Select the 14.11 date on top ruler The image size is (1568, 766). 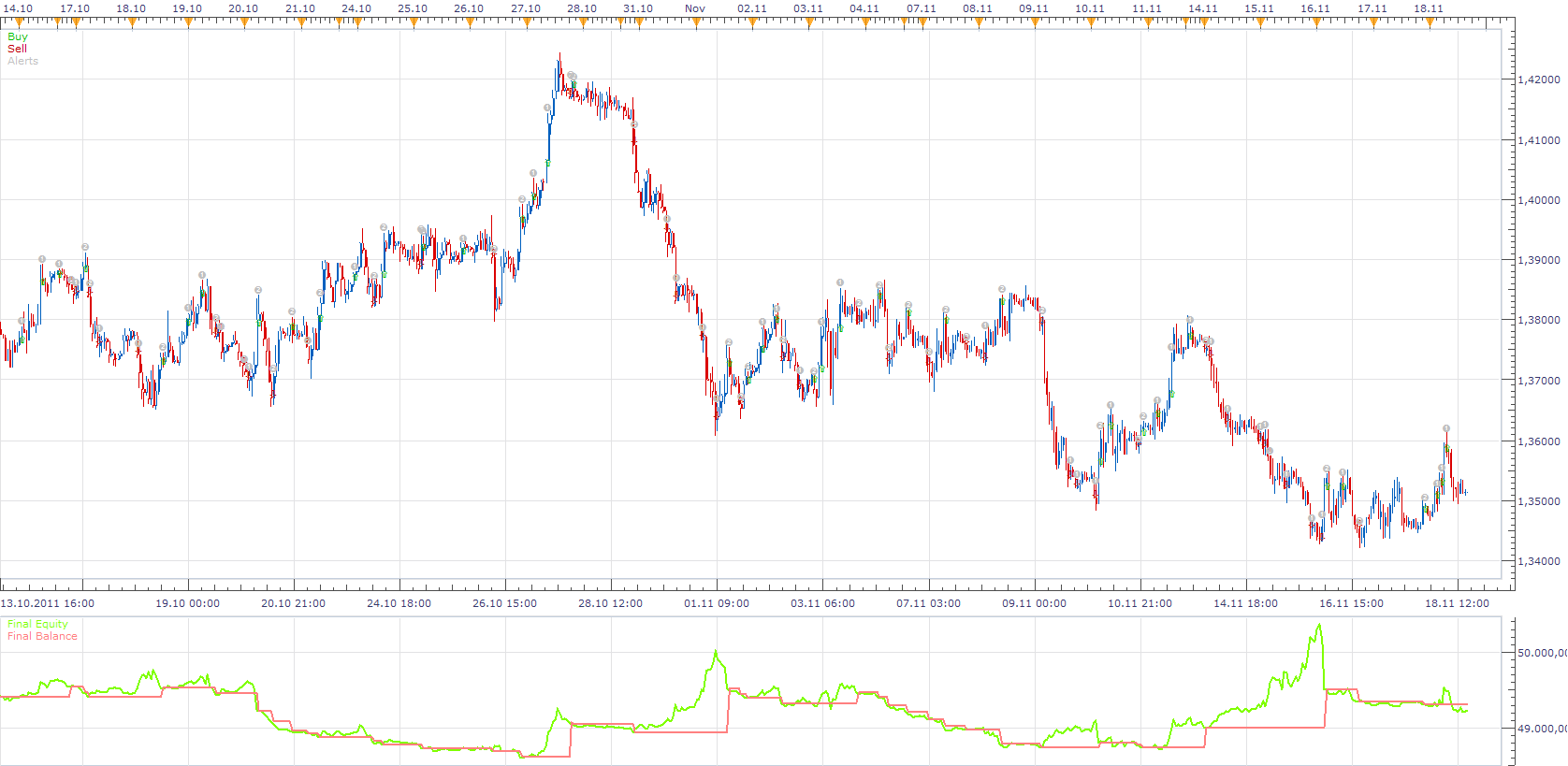tap(1203, 8)
